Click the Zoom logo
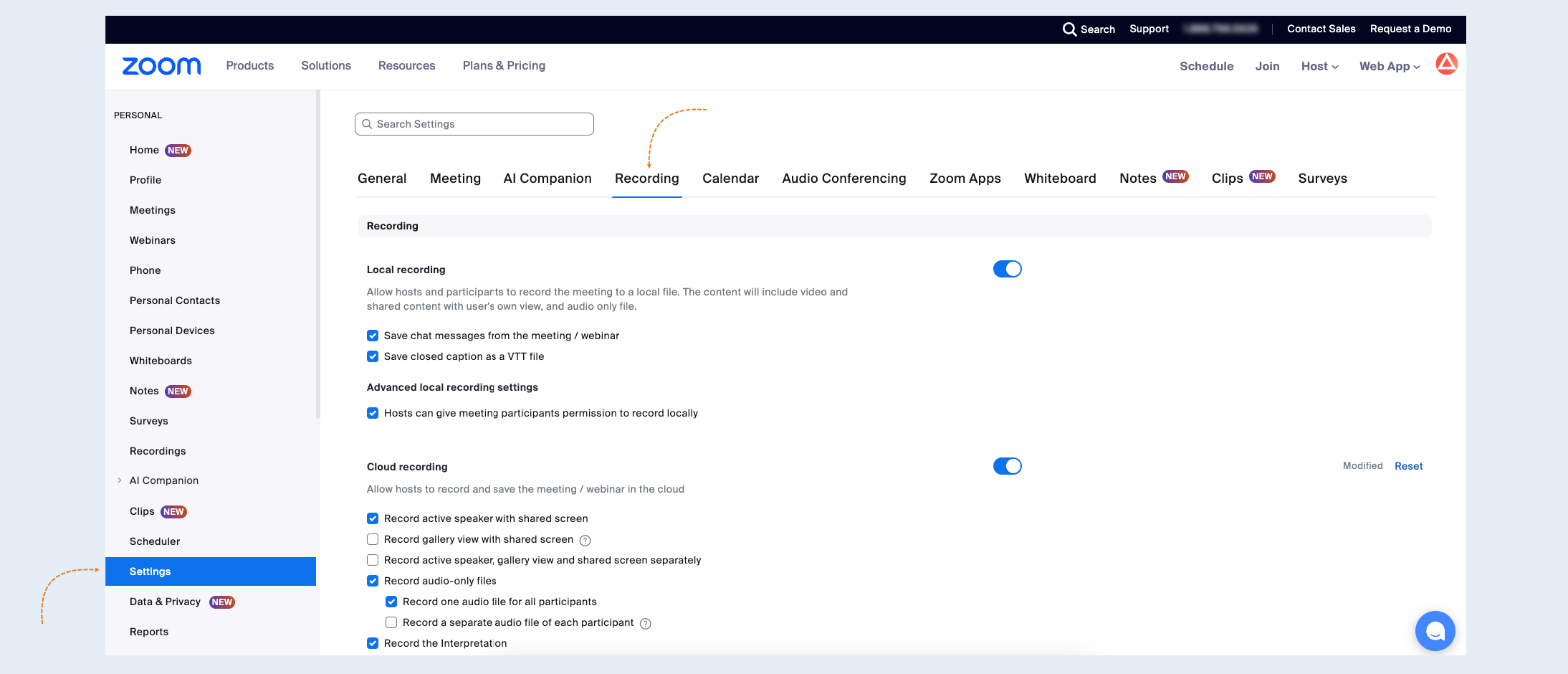 161,66
